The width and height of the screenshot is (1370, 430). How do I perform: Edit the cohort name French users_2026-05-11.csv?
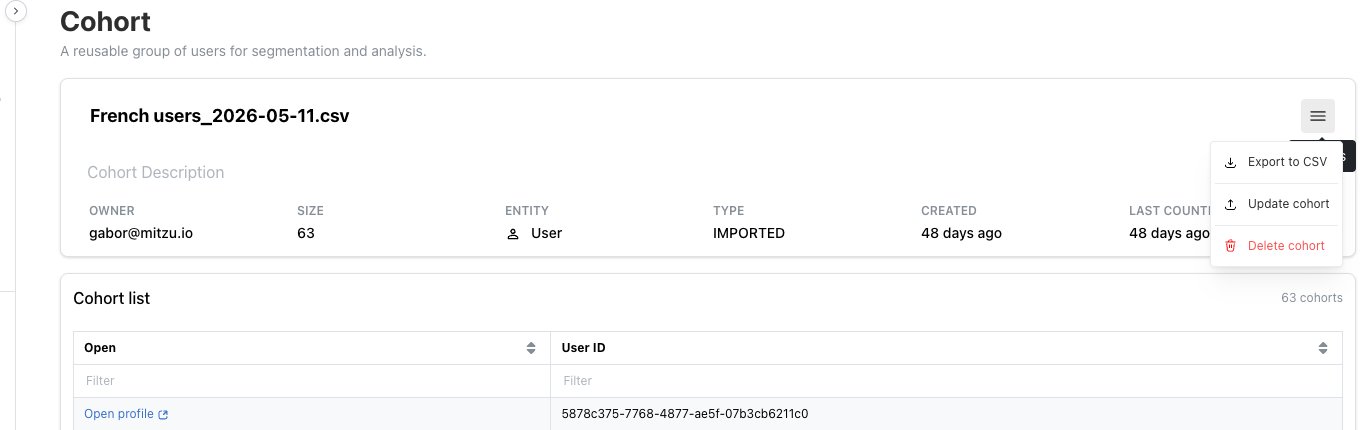tap(220, 116)
